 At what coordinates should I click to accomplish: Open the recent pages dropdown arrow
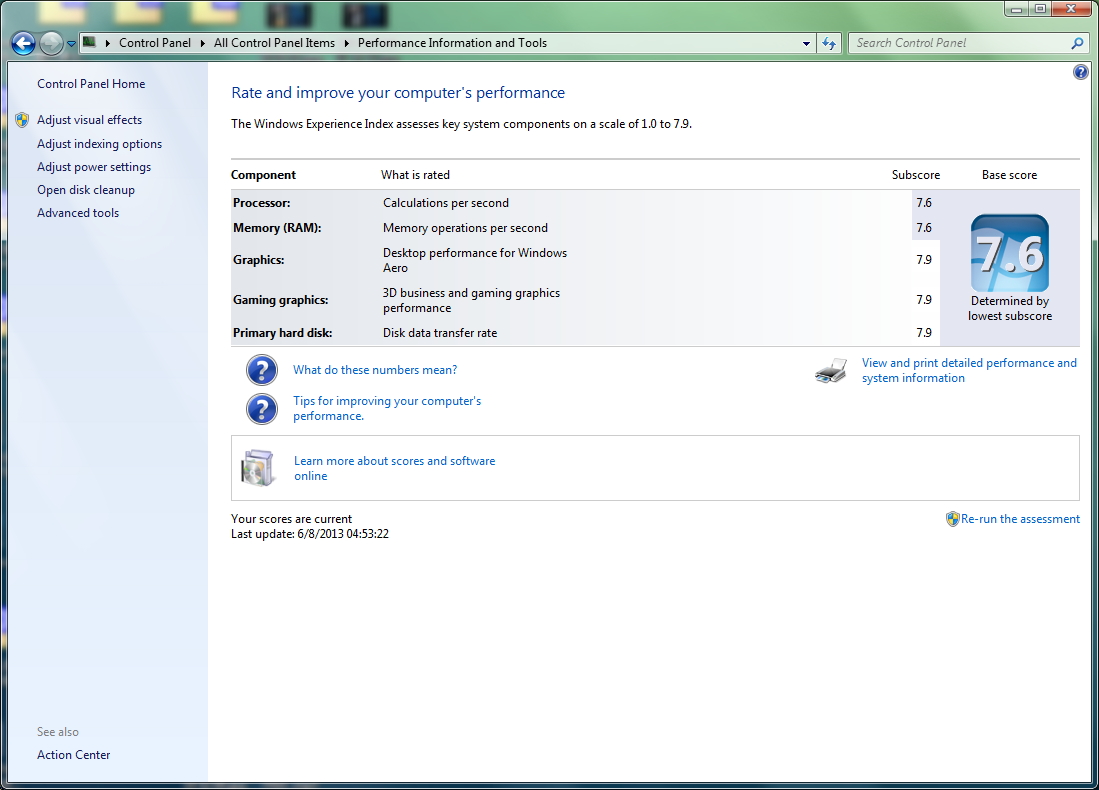(71, 43)
